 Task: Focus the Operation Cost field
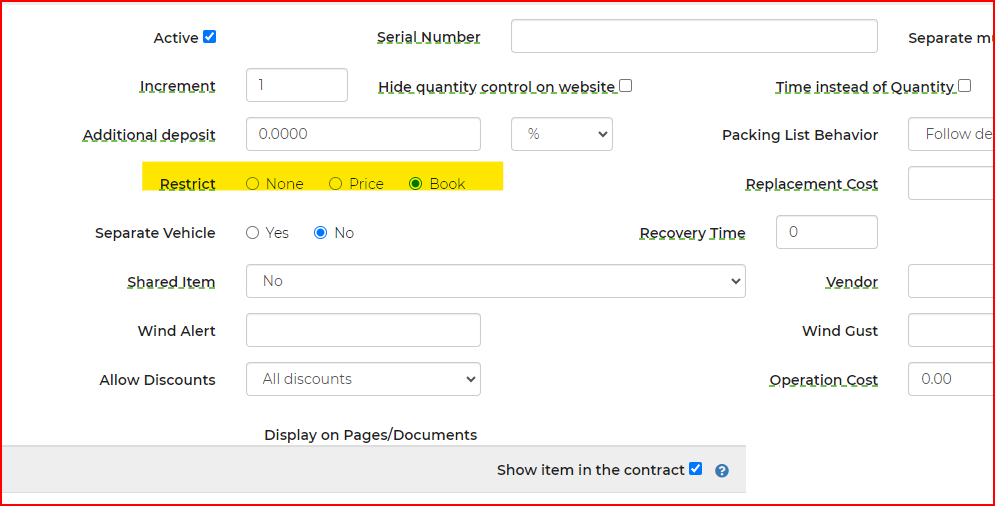[x=950, y=379]
